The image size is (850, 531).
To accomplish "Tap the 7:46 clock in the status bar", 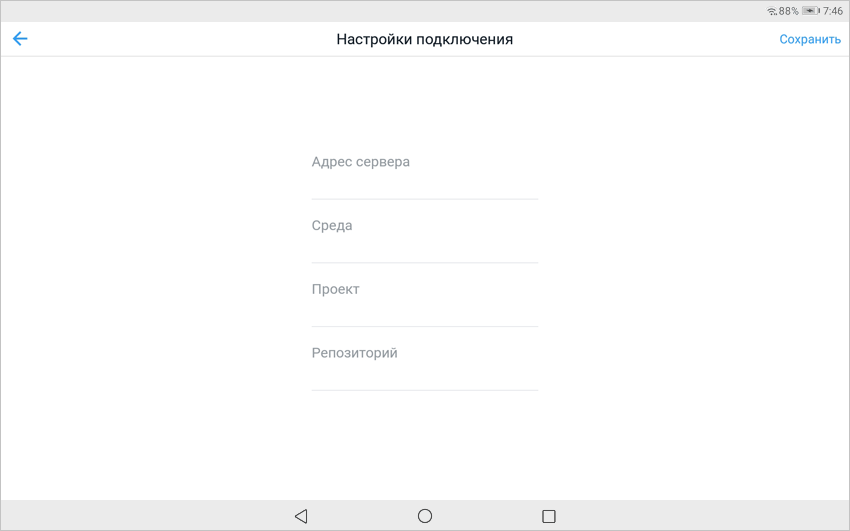I will [833, 11].
